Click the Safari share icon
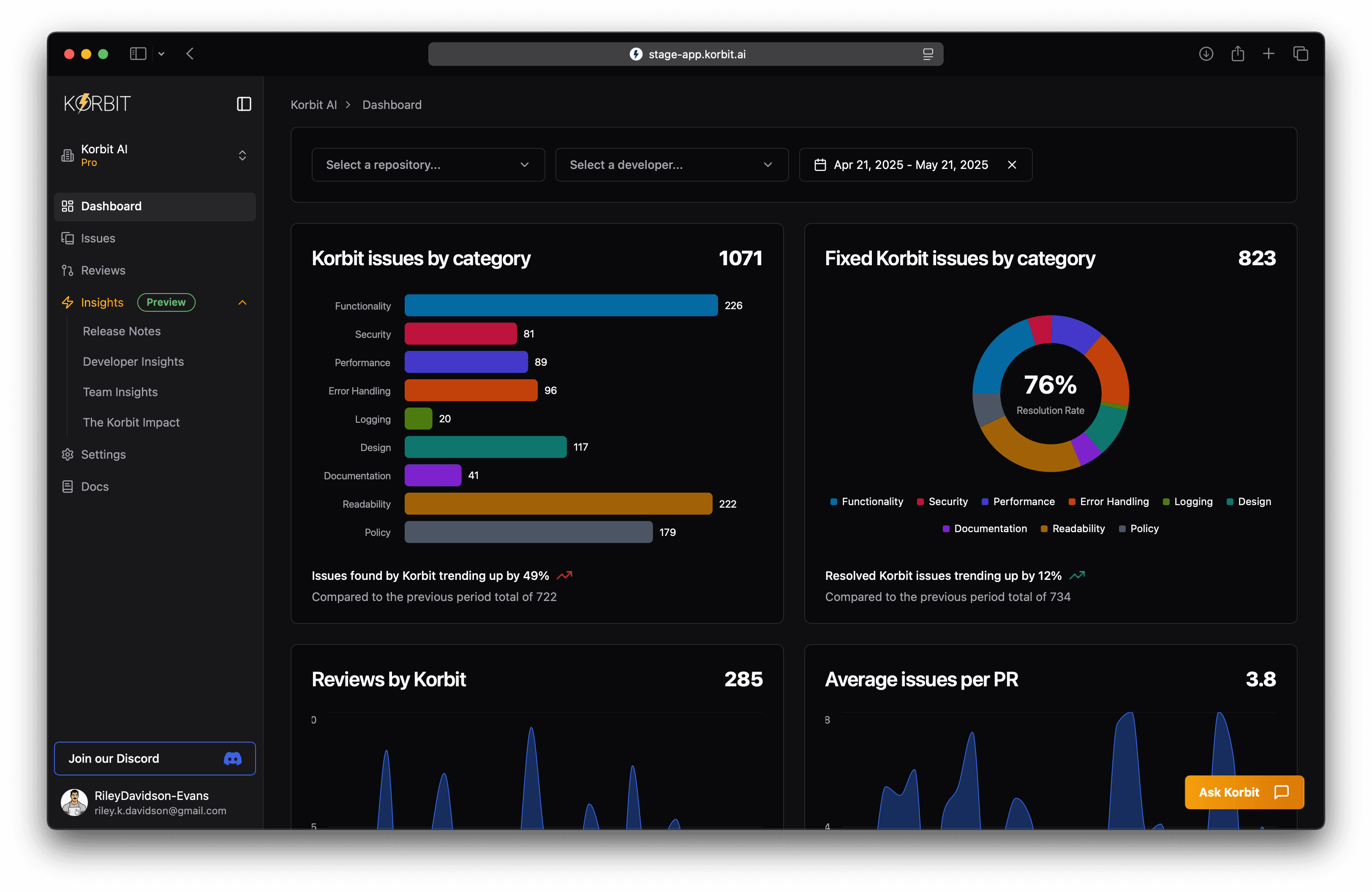 [1238, 54]
